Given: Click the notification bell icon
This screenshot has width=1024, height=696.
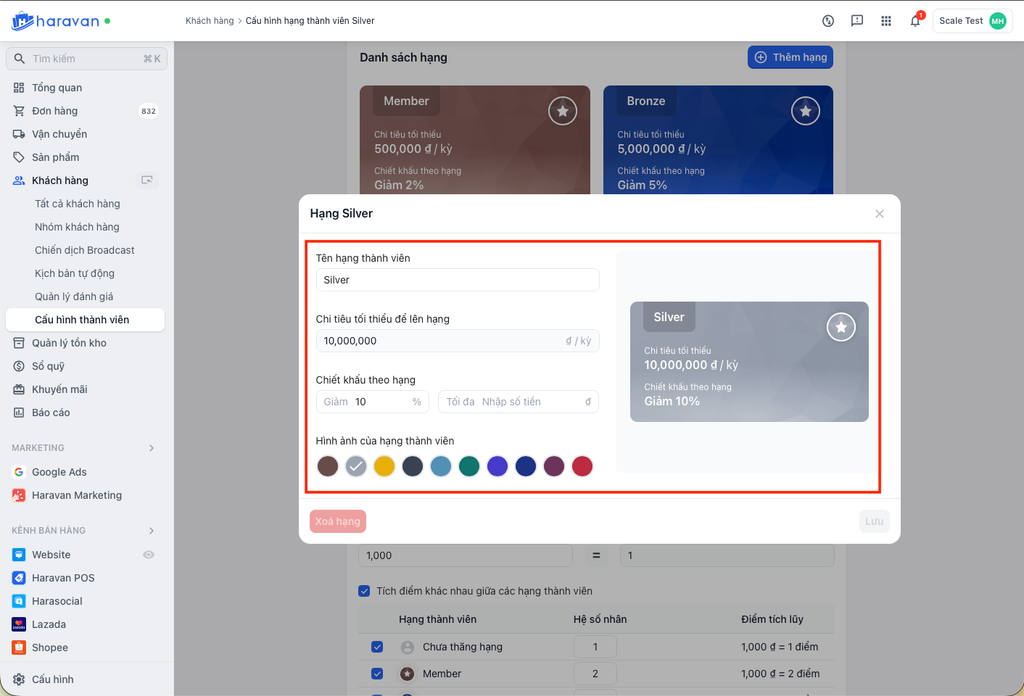Looking at the screenshot, I should coord(914,21).
